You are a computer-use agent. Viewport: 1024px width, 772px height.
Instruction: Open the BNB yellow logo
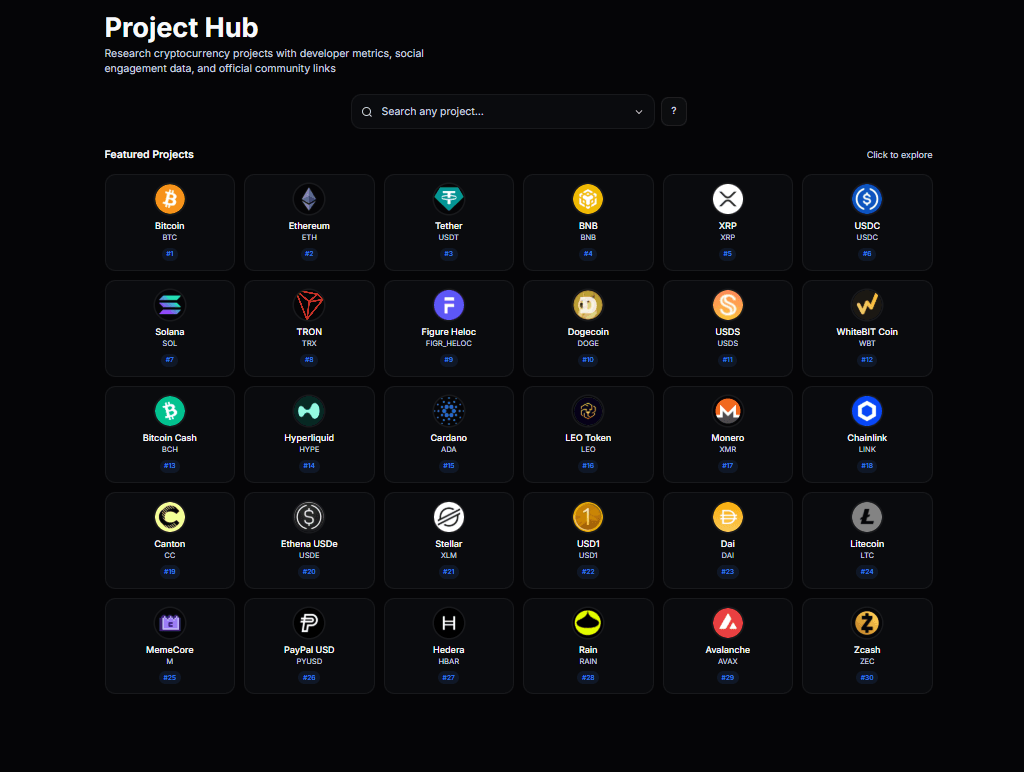(x=588, y=199)
